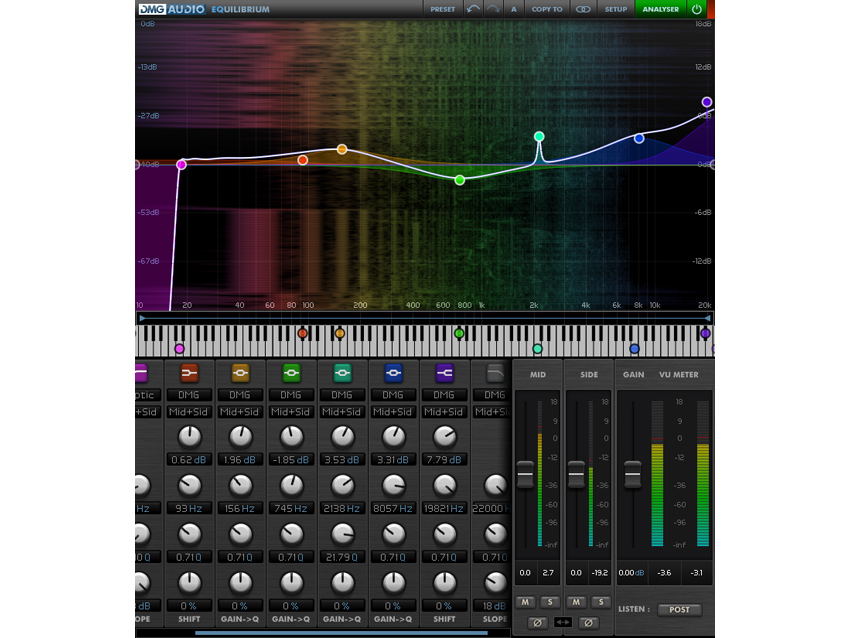
Task: Select the teal narrow-peak node on graph
Action: pos(539,136)
